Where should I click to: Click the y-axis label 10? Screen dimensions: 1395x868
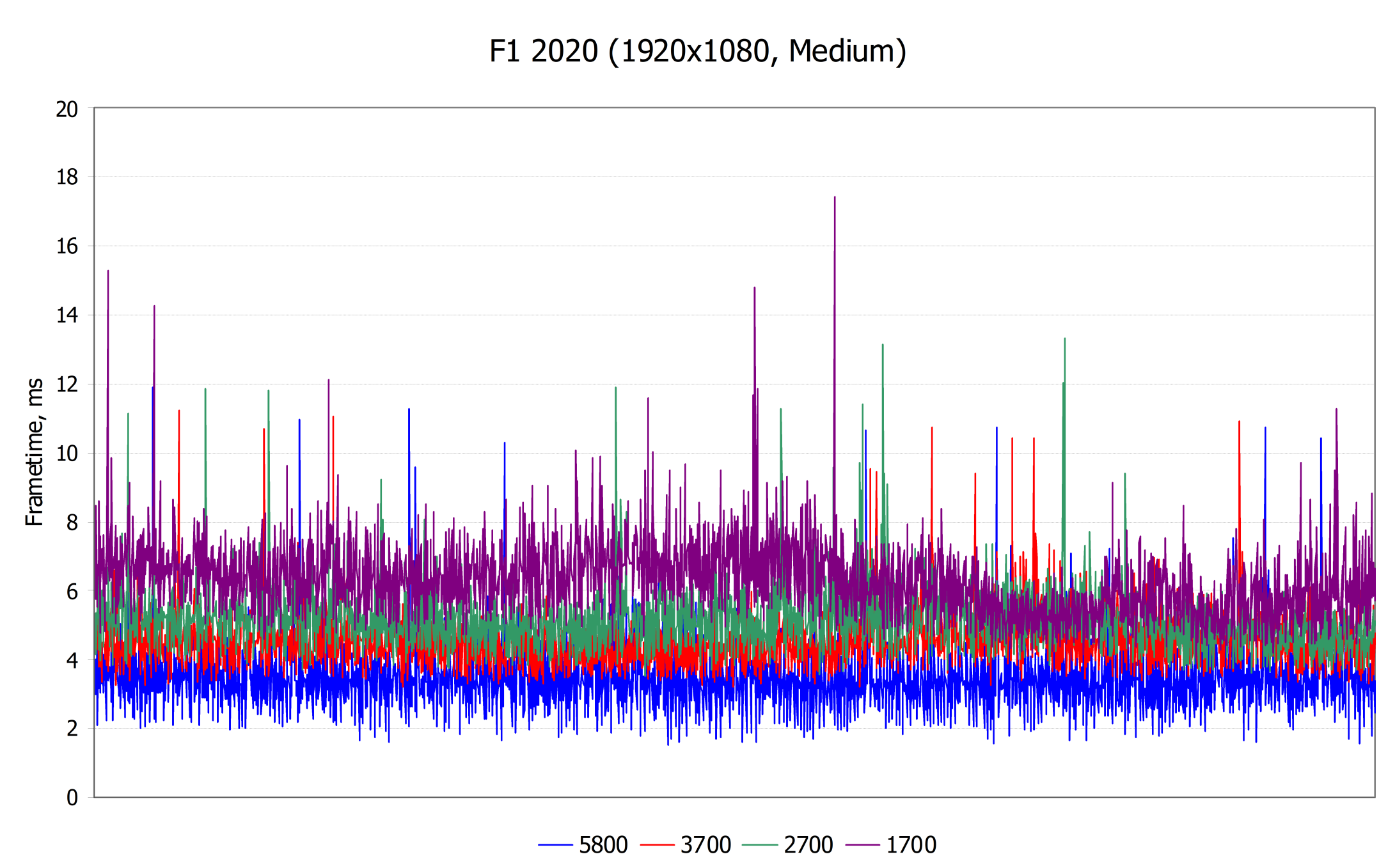pyautogui.click(x=67, y=454)
